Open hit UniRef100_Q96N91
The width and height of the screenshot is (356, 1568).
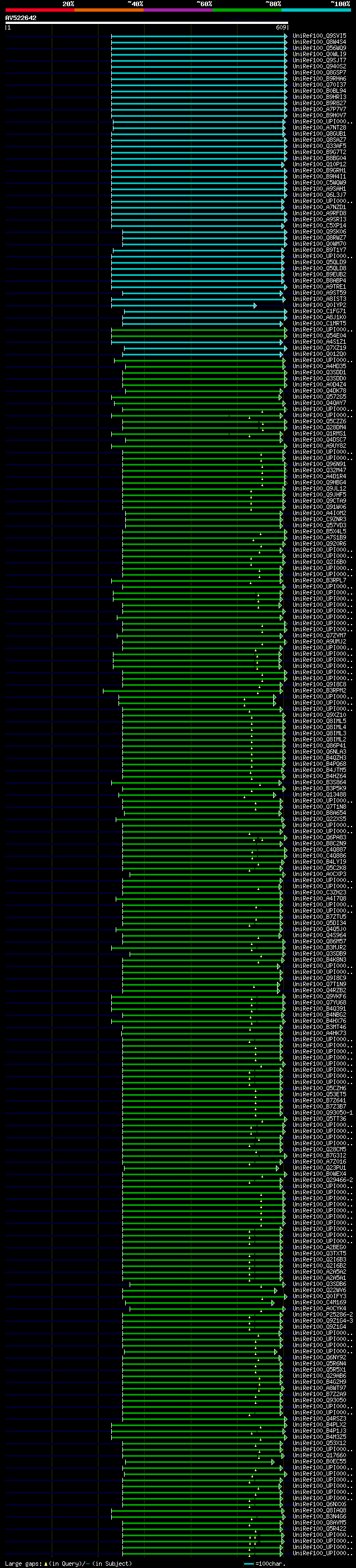(319, 464)
